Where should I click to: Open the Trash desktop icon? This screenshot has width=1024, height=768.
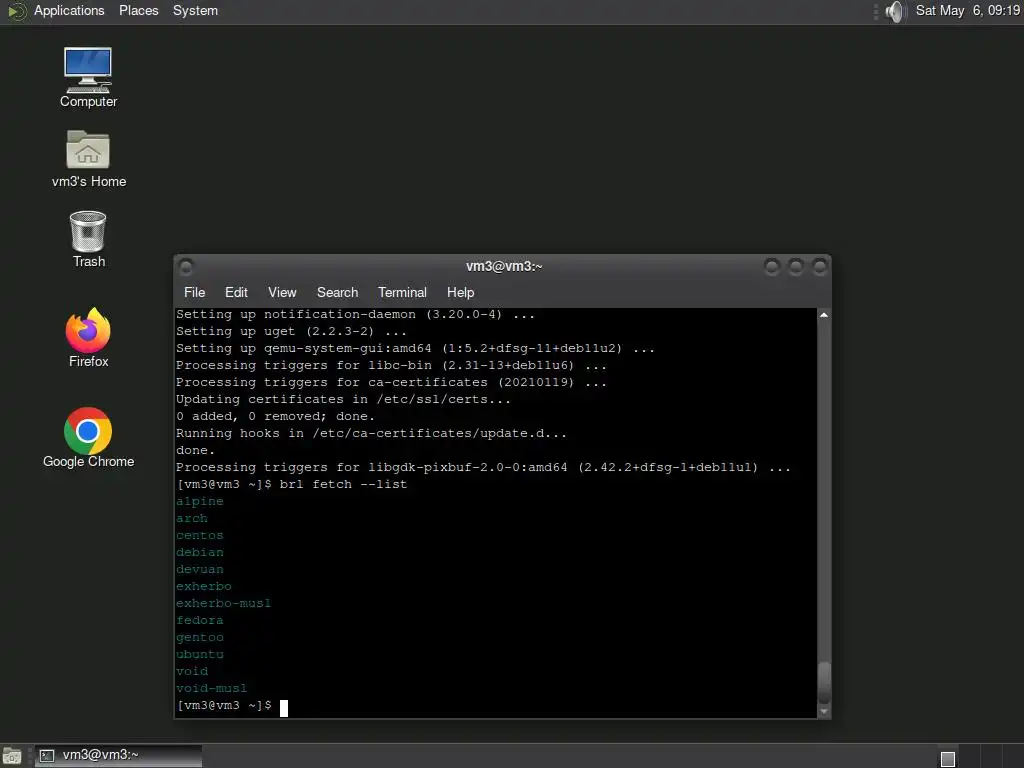[88, 239]
